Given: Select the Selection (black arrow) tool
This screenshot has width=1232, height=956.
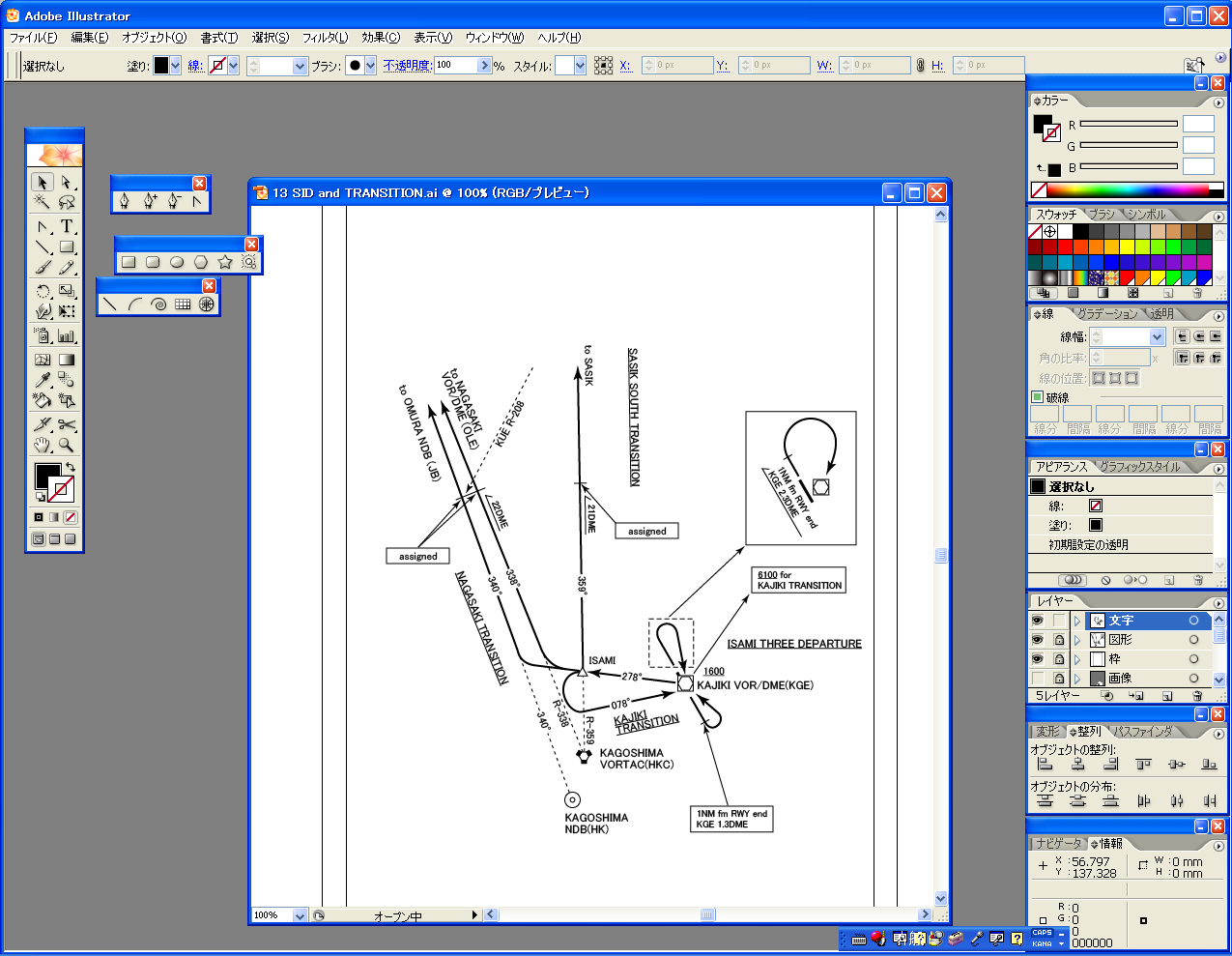Looking at the screenshot, I should coord(43,182).
